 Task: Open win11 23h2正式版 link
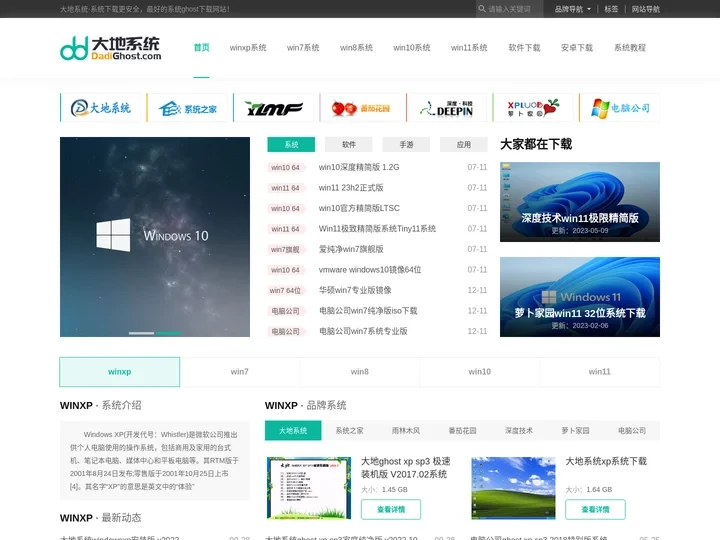351,188
